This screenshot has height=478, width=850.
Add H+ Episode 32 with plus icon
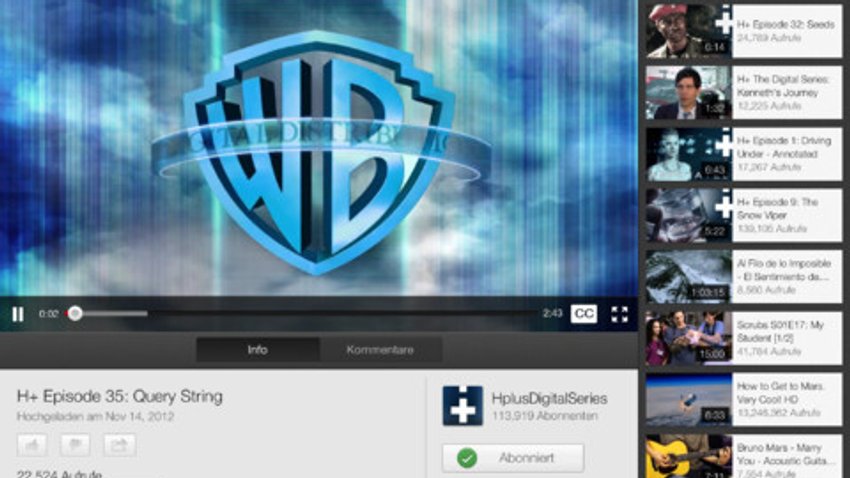724,23
